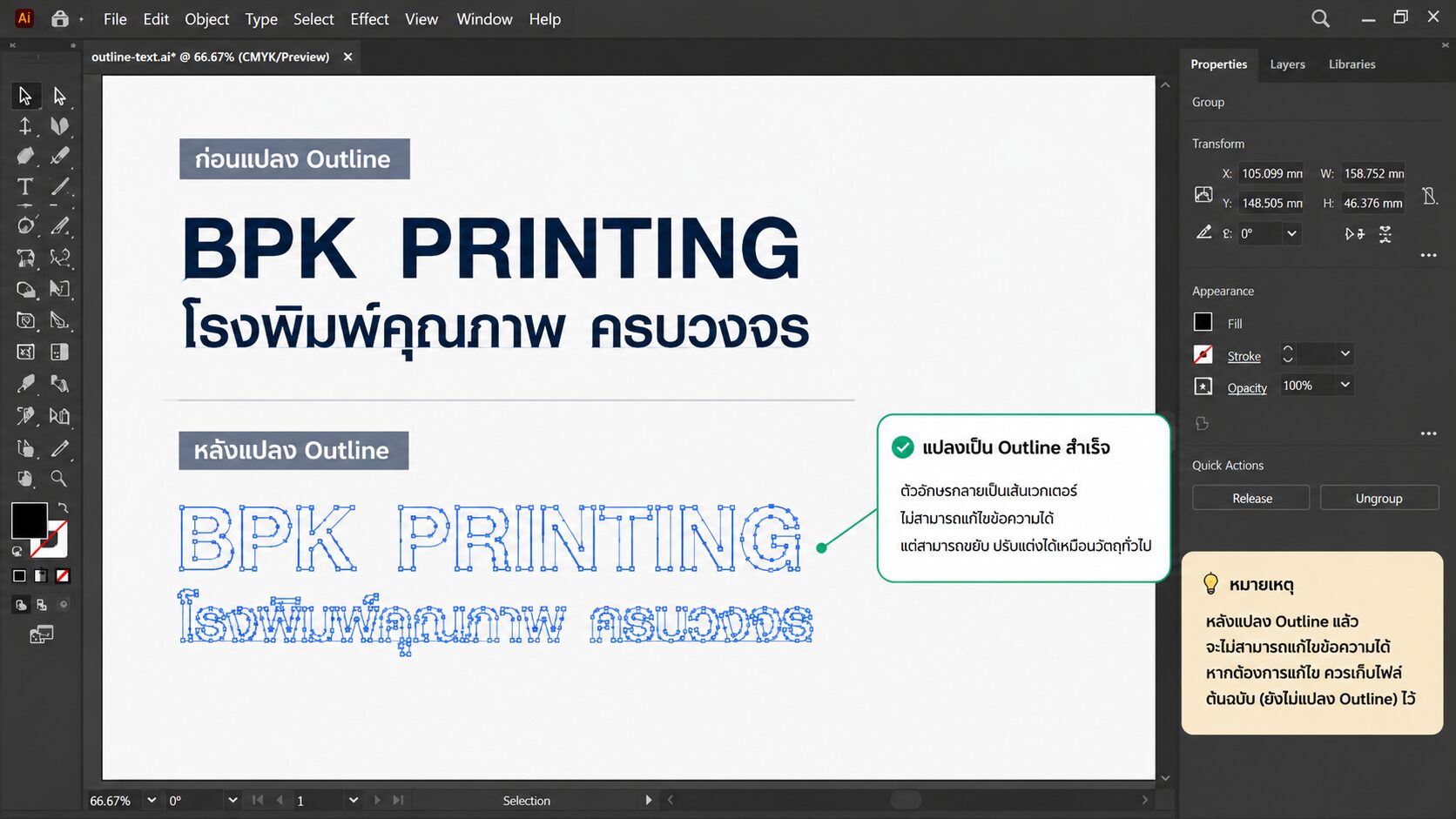1456x819 pixels.
Task: Click the rotate angle icon in Transform
Action: point(1203,232)
